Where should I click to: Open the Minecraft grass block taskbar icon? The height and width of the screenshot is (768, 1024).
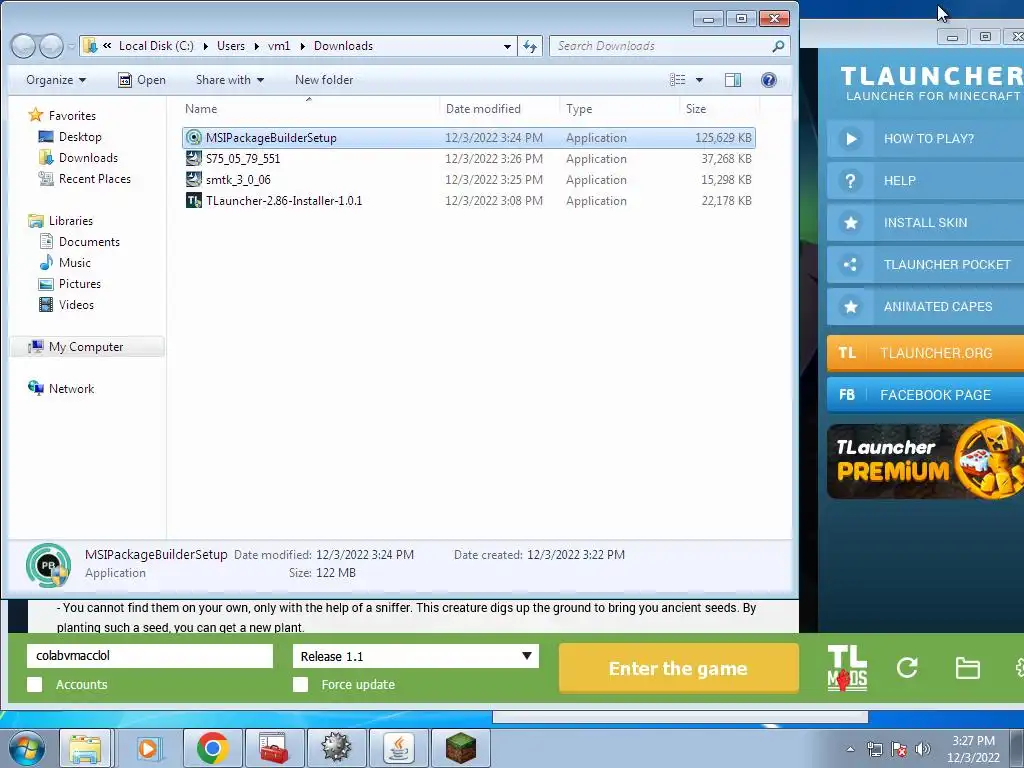(x=460, y=748)
